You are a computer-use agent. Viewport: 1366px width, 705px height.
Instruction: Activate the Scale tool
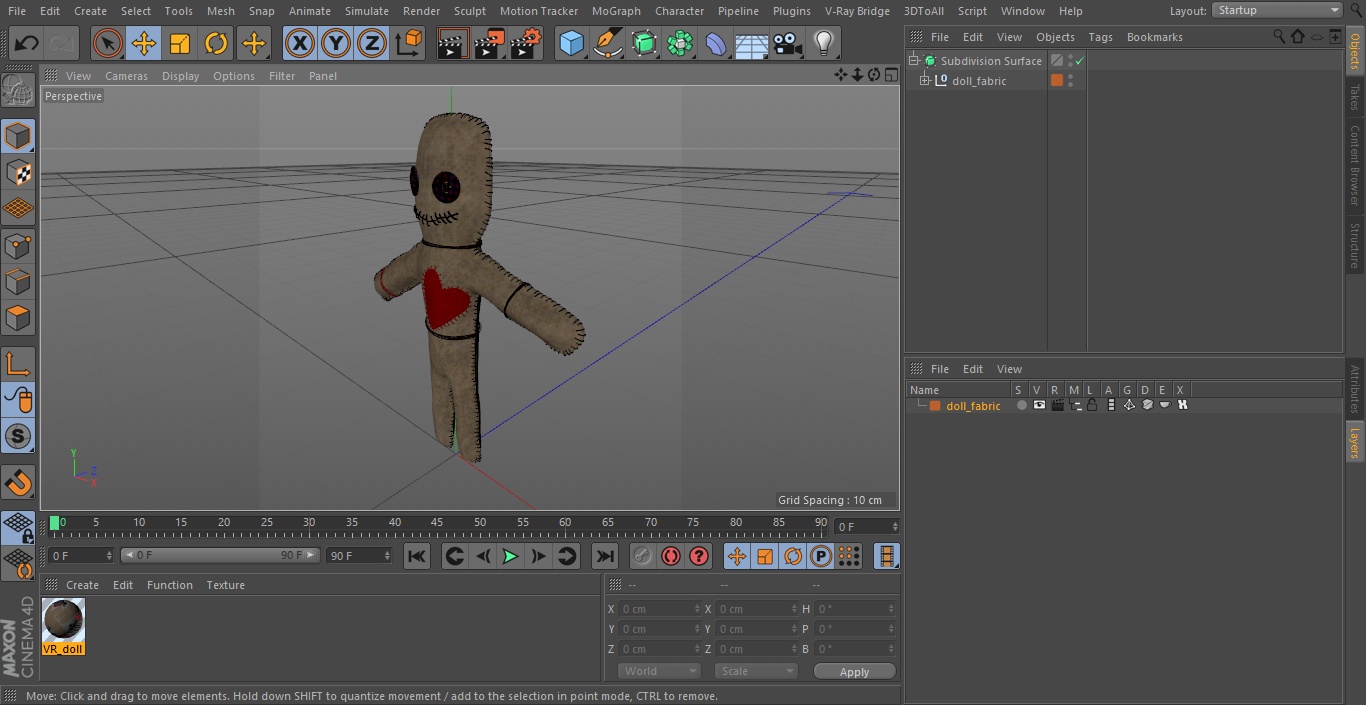click(x=180, y=43)
